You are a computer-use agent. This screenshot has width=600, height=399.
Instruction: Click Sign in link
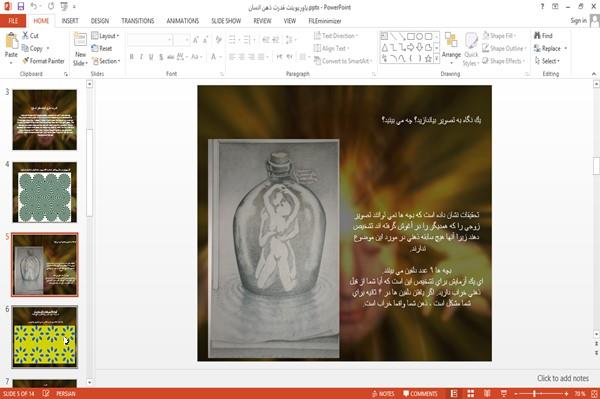[x=578, y=21]
